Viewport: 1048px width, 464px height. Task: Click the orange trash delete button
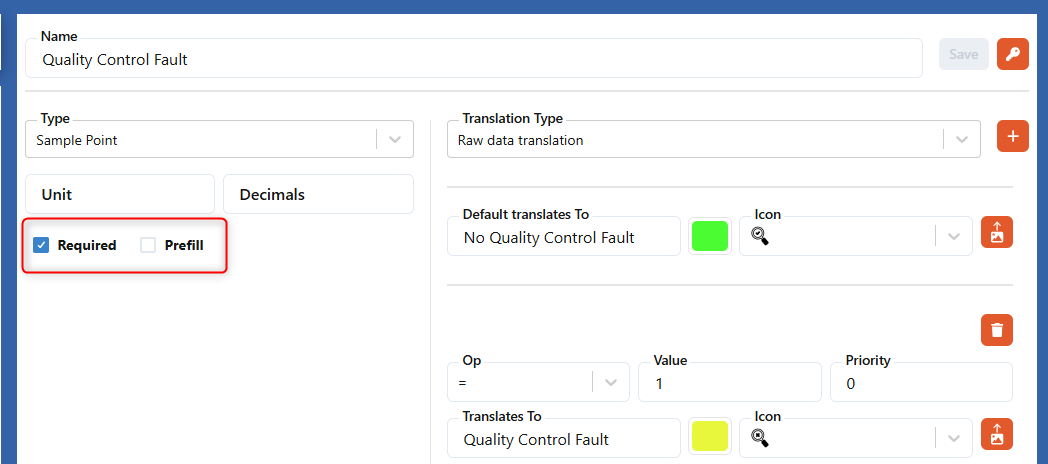[x=996, y=330]
